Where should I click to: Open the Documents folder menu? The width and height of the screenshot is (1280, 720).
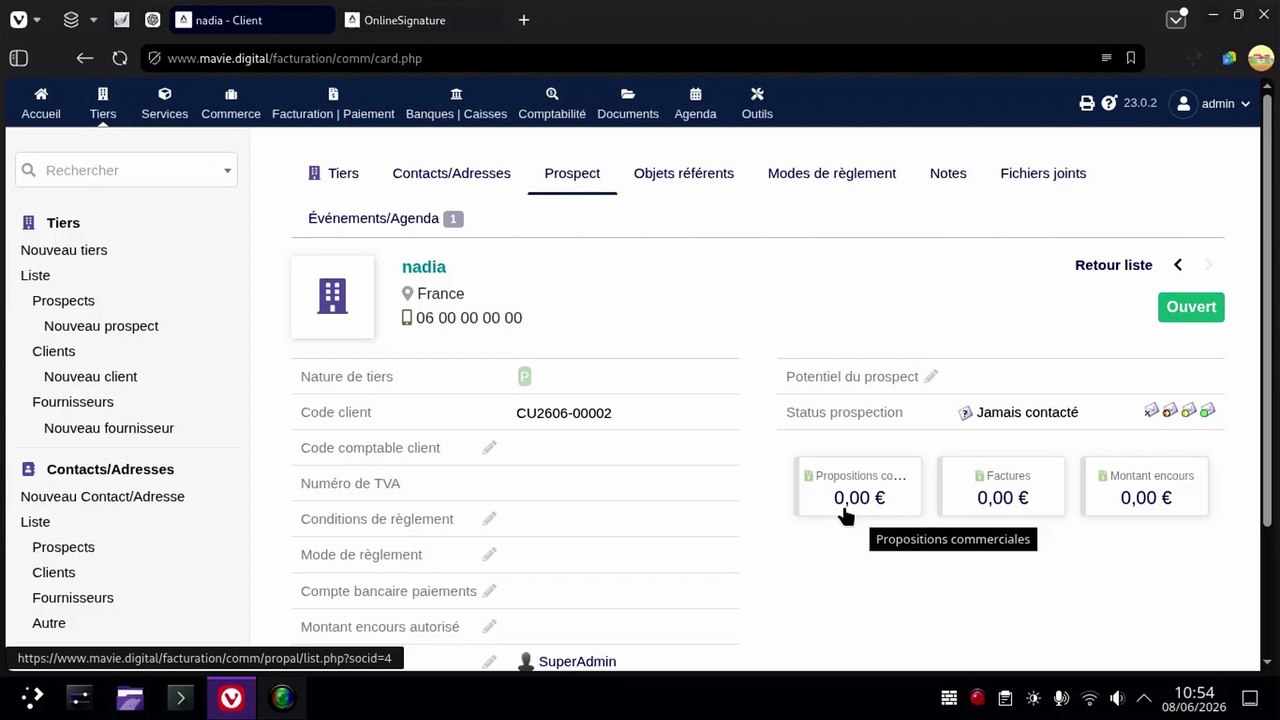click(628, 103)
